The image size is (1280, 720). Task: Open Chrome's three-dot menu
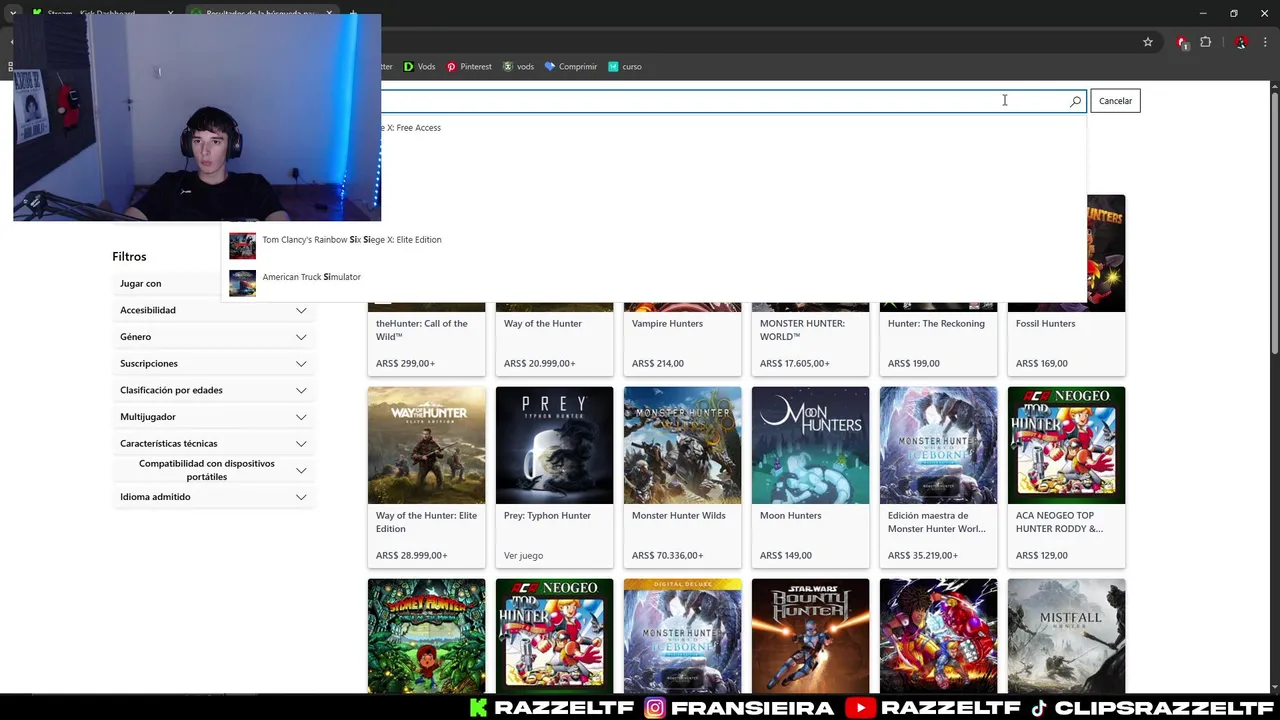tap(1265, 42)
